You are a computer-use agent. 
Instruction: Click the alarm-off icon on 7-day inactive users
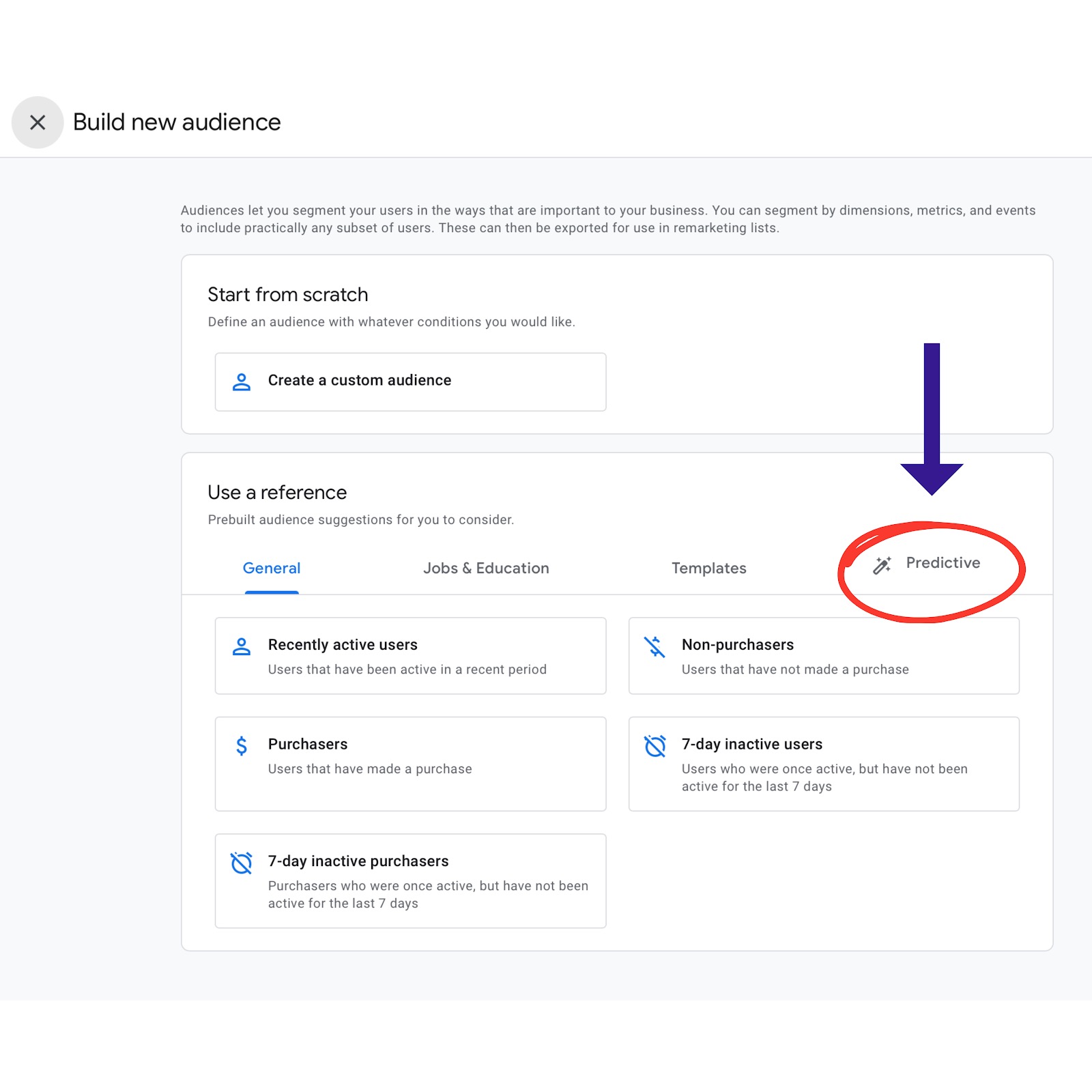655,746
